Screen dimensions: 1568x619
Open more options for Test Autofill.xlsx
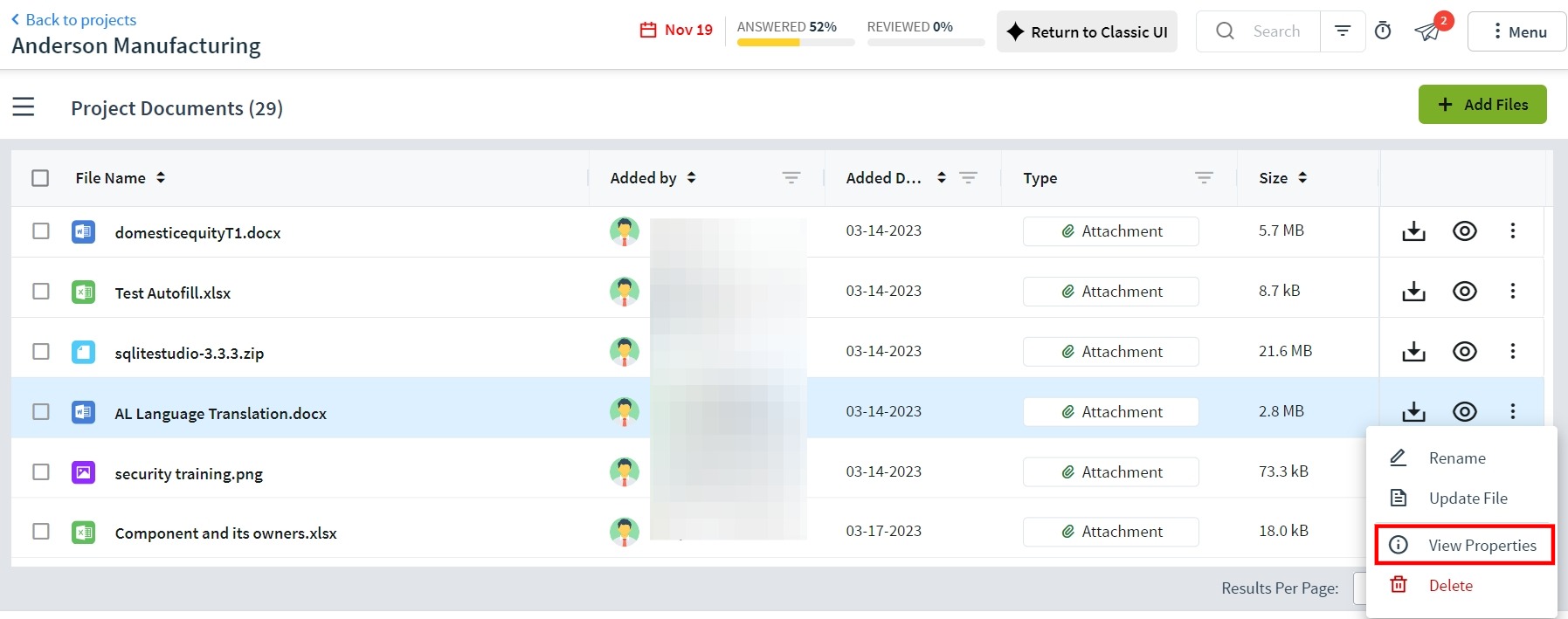tap(1513, 292)
